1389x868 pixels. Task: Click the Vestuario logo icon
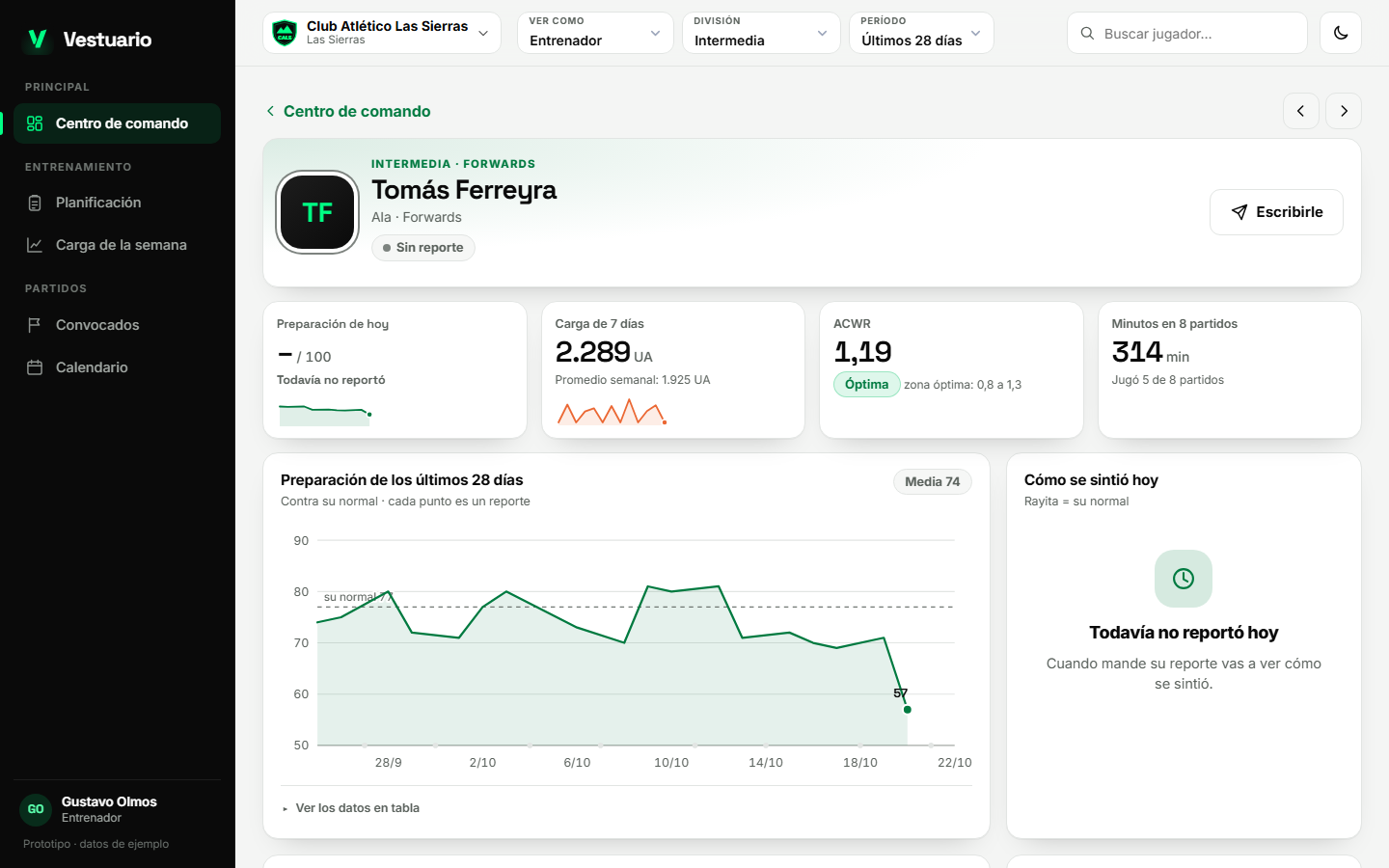pyautogui.click(x=37, y=39)
